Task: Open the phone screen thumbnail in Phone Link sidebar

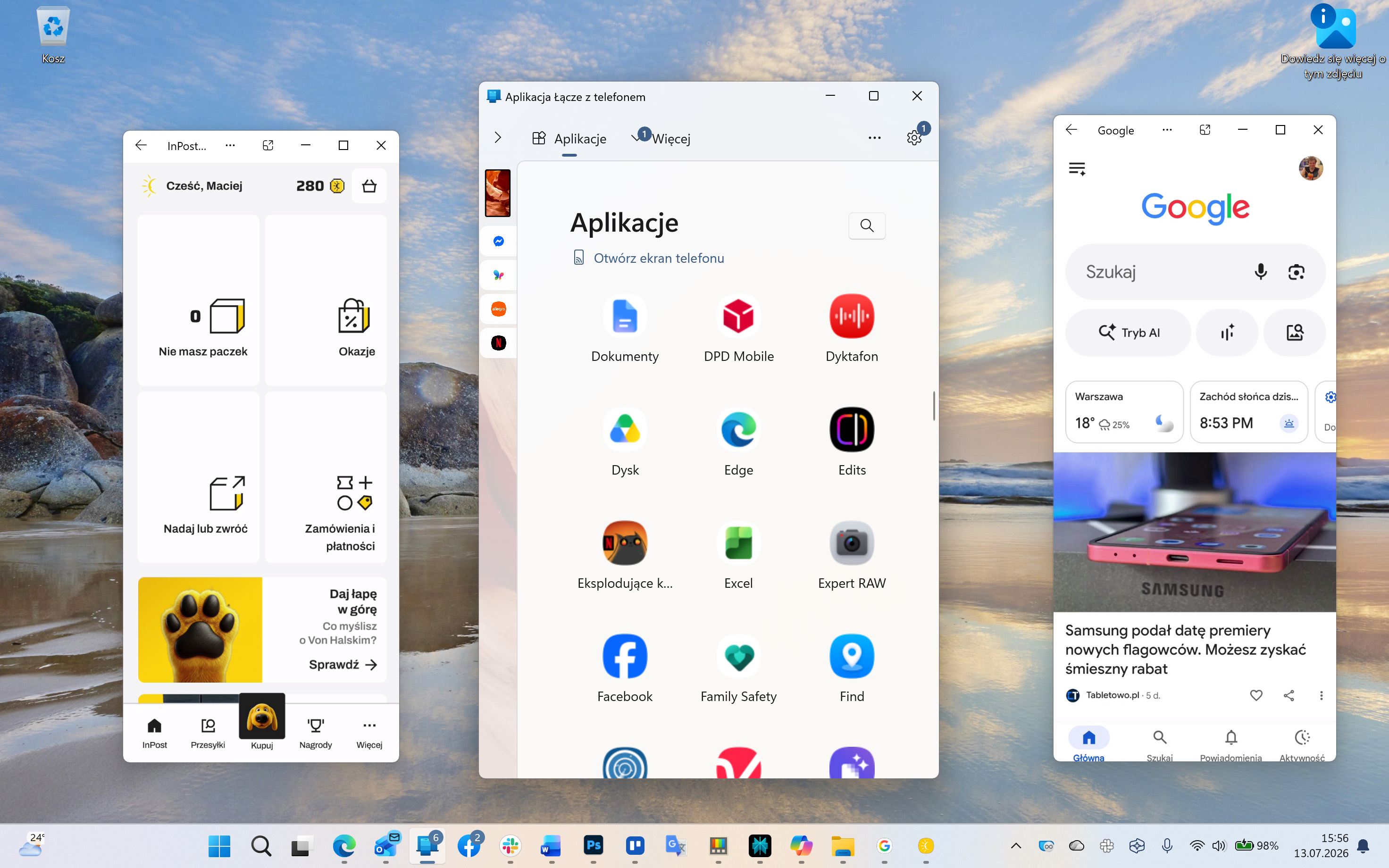Action: click(498, 193)
